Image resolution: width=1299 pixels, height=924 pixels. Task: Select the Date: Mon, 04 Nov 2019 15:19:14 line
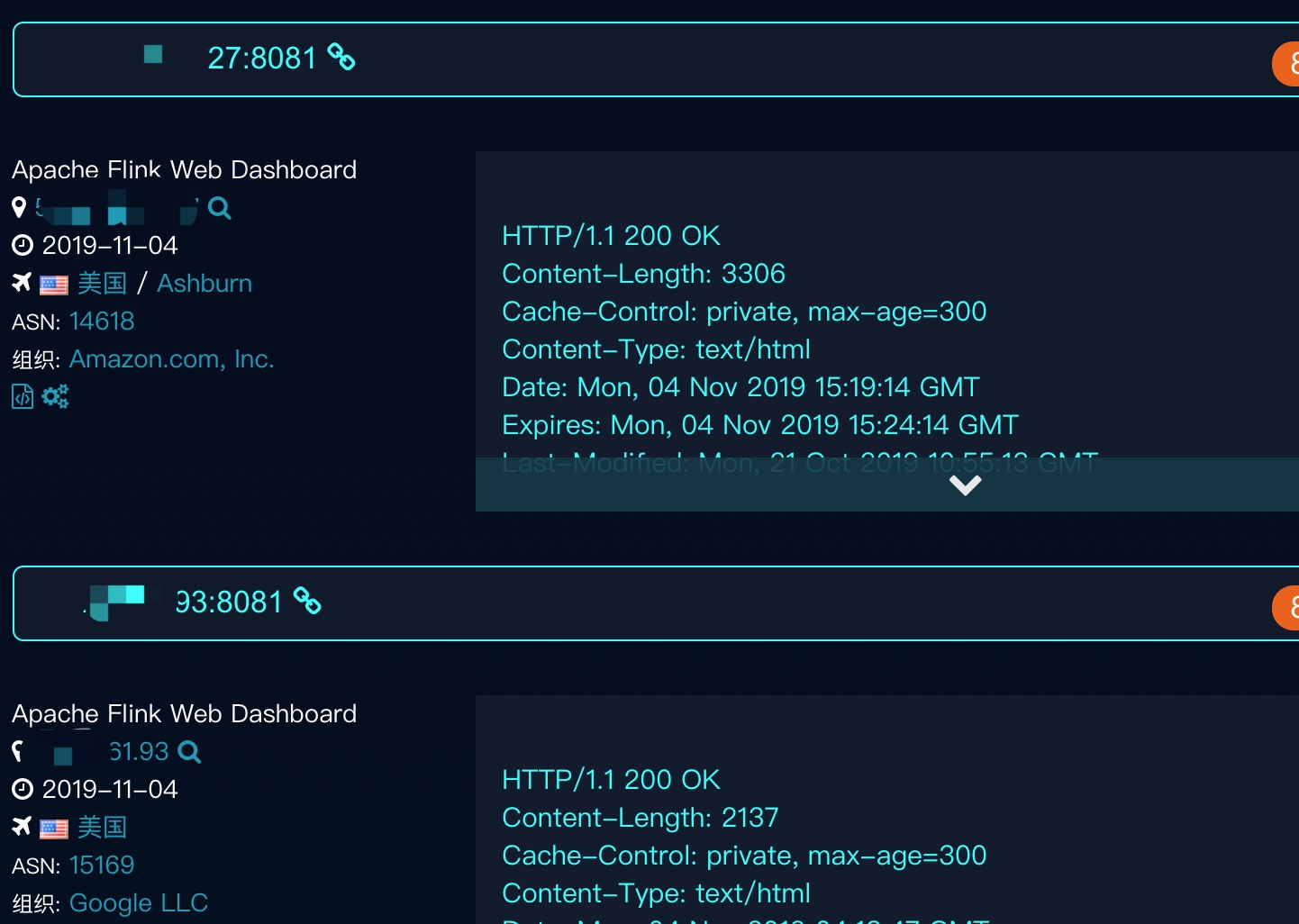740,386
